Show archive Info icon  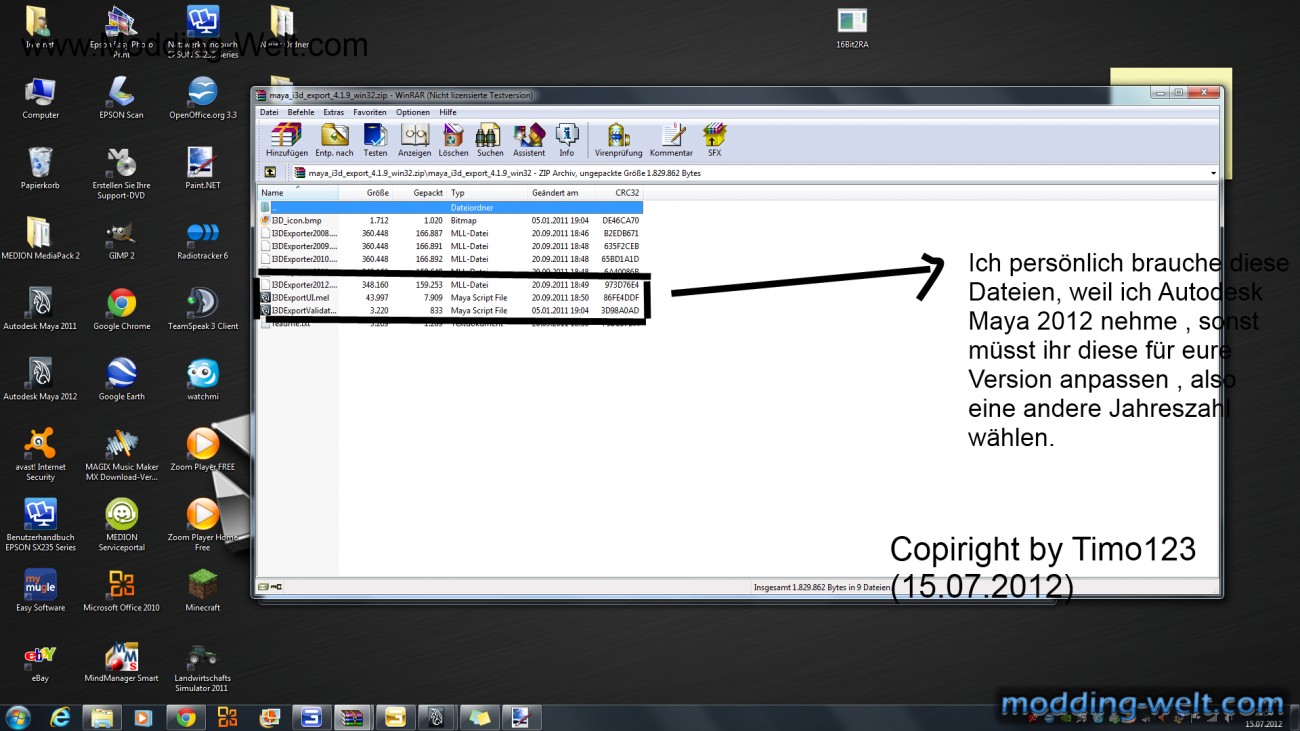tap(567, 140)
